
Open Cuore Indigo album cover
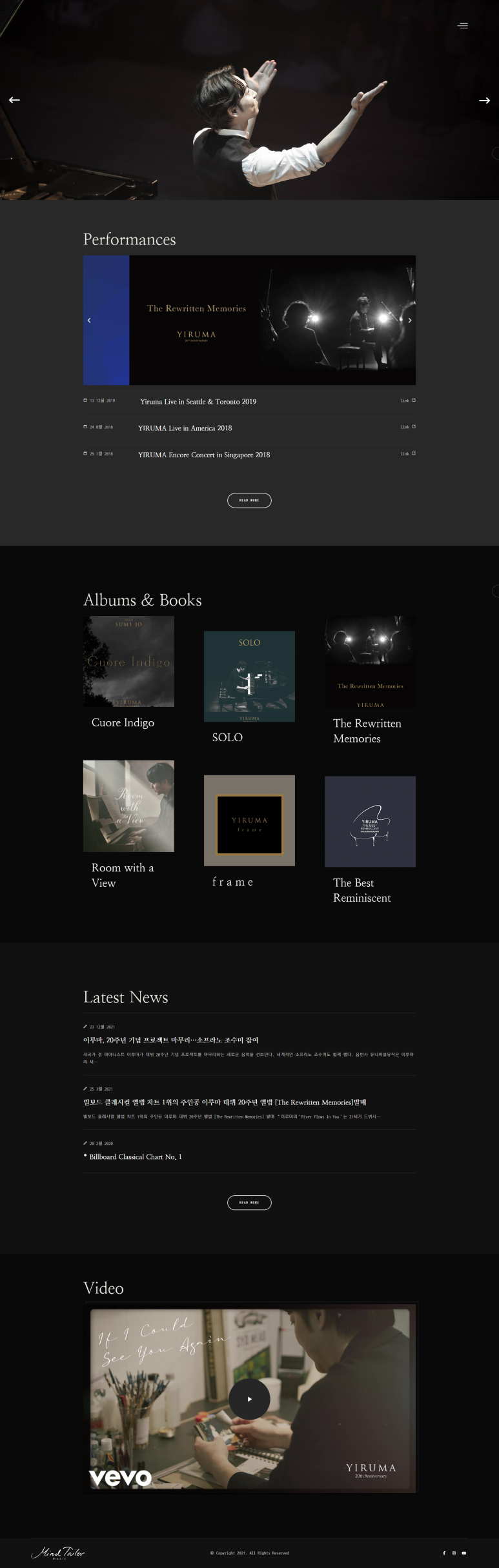tap(128, 661)
